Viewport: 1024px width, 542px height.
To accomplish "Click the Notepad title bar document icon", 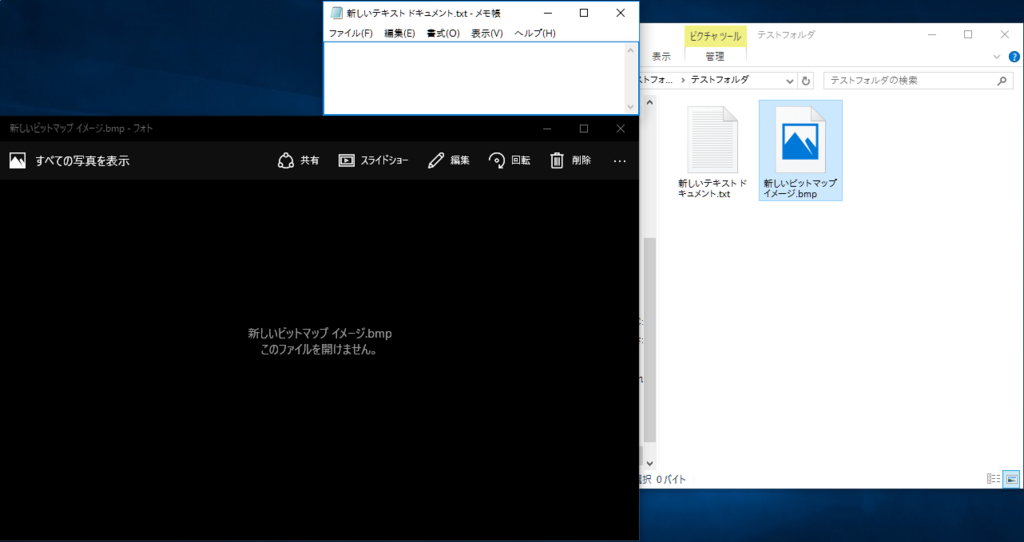I will click(x=336, y=13).
